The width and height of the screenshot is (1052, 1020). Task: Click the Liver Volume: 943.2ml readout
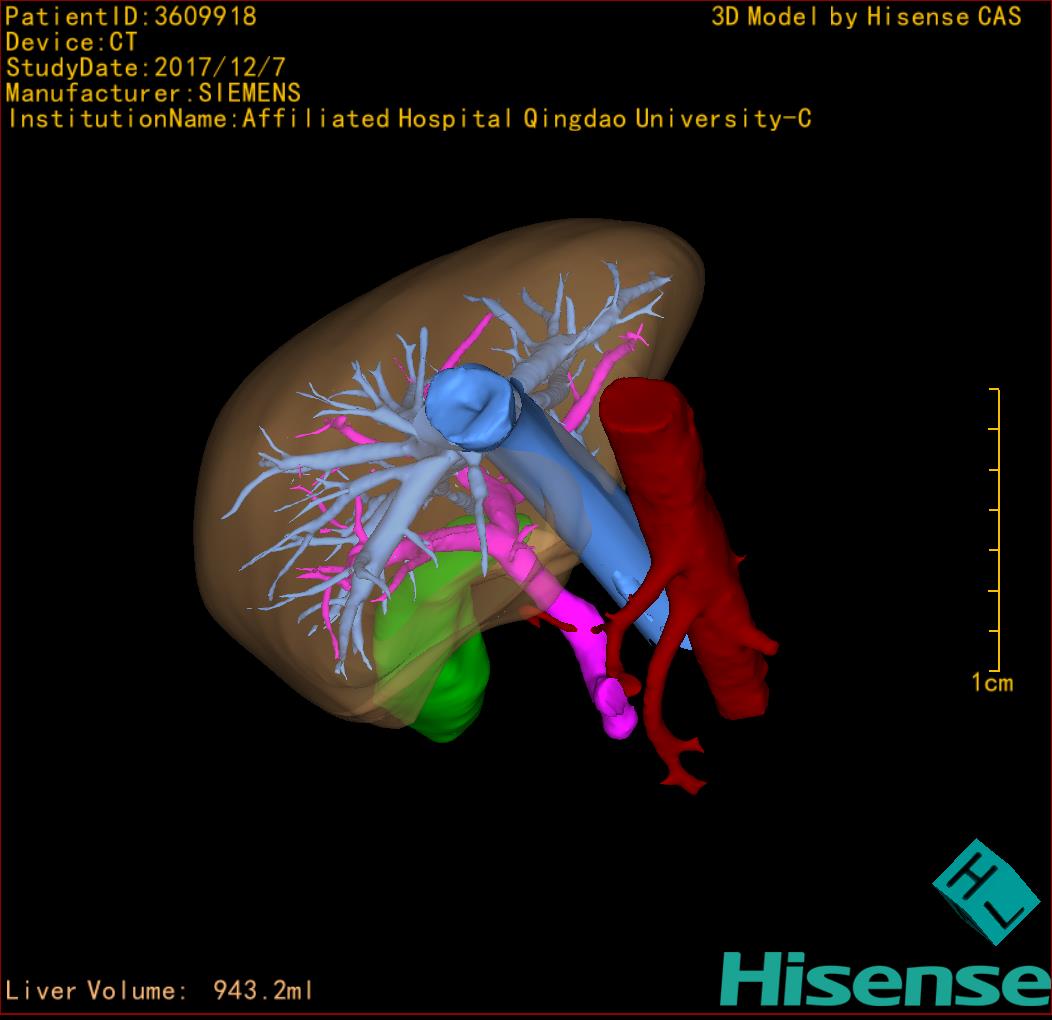point(159,990)
